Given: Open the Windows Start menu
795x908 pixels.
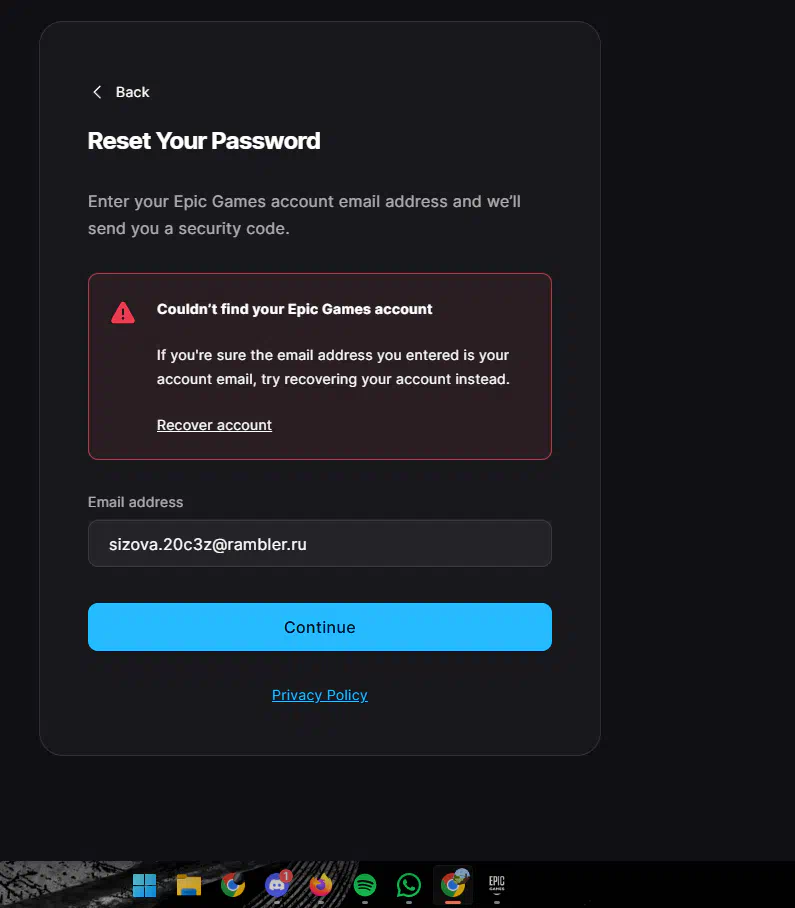Looking at the screenshot, I should 144,885.
